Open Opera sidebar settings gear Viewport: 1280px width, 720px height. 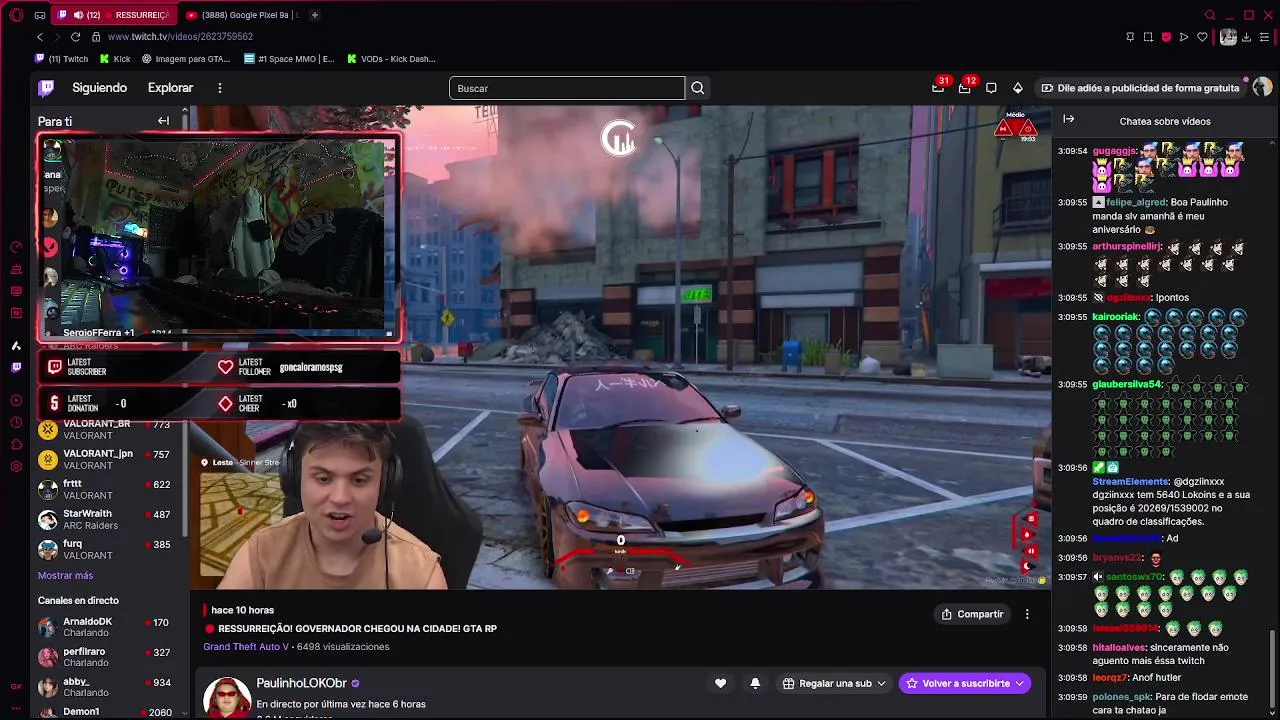tap(16, 467)
